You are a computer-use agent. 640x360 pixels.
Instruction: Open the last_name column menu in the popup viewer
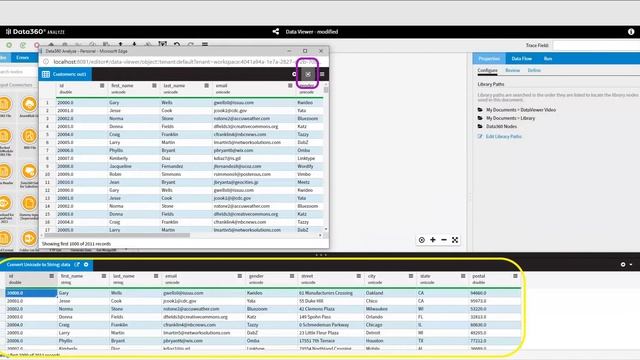pos(207,85)
